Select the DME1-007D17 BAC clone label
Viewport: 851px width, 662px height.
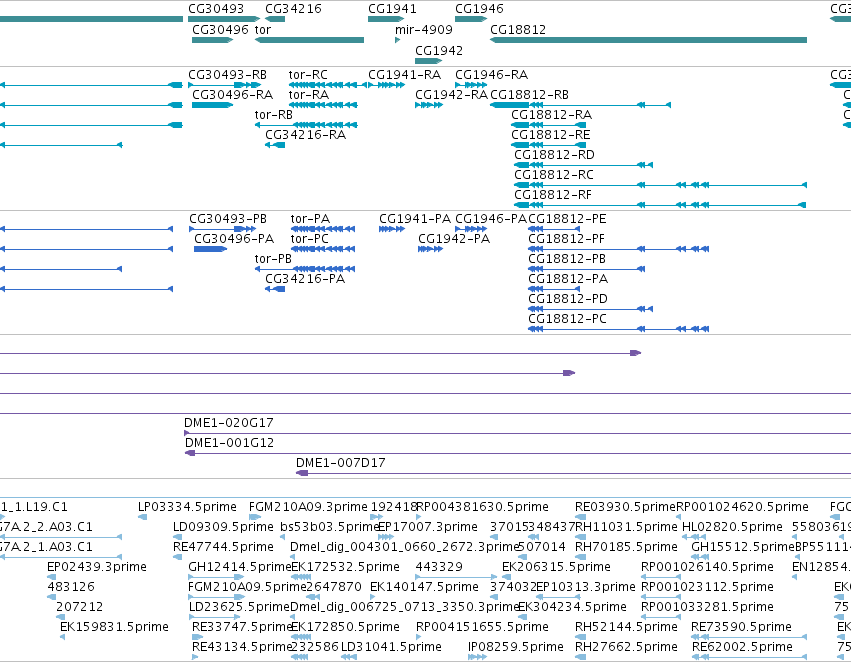[341, 463]
